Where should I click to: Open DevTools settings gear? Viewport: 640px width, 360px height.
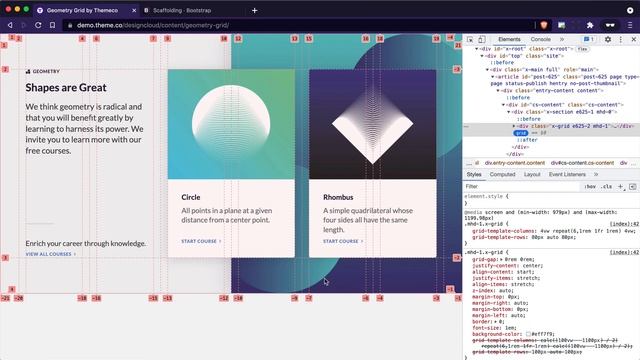click(x=608, y=39)
